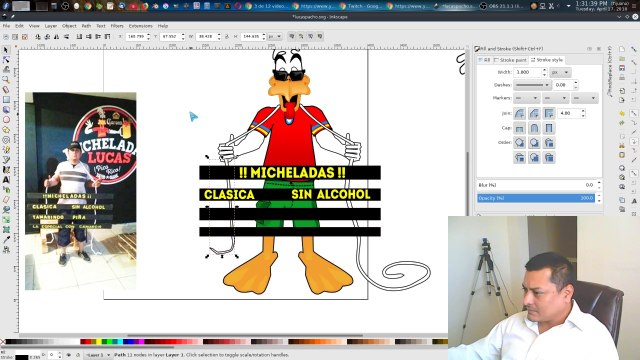640x360 pixels.
Task: Select the Calligraphy tool
Action: [x=6, y=169]
